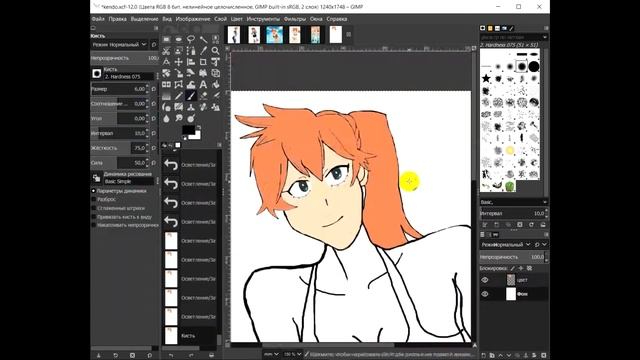Viewport: 640px width, 360px height.
Task: Select the Move tool
Action: (x=178, y=62)
